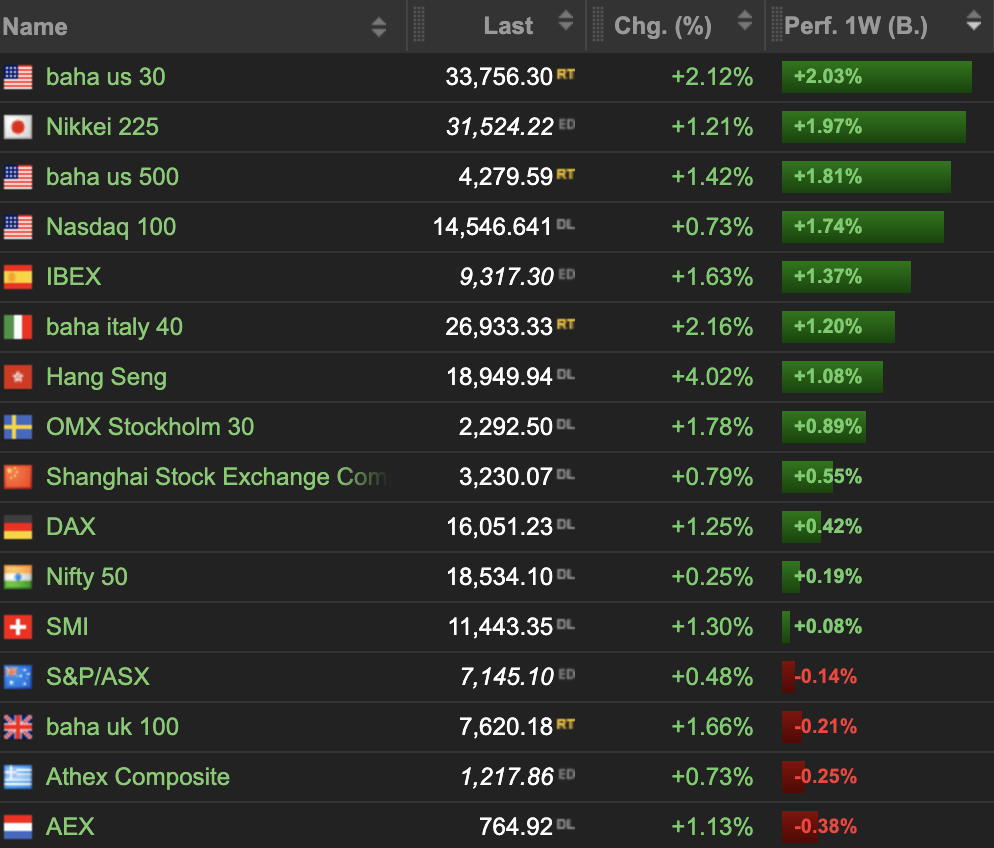
Task: Select the last price 33,756.30
Action: [x=500, y=77]
